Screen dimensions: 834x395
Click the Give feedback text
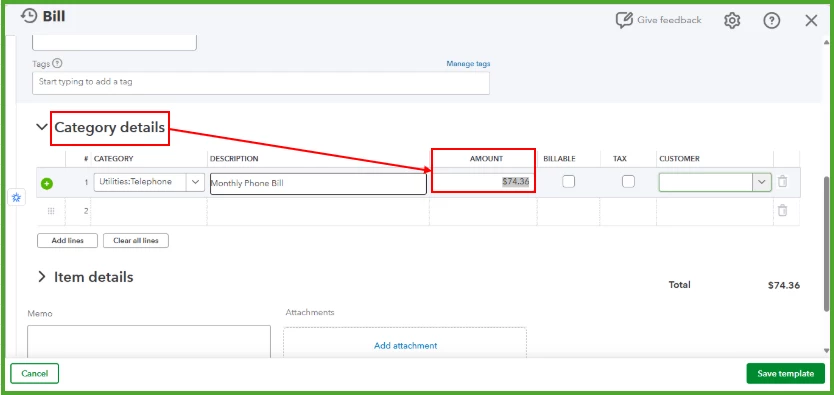[669, 20]
